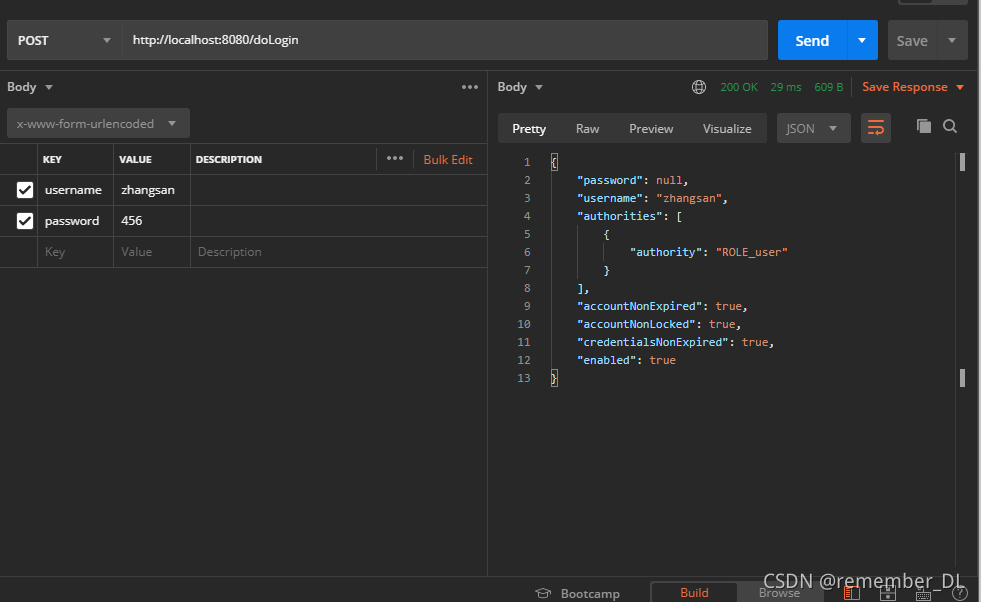Click the VALUE column header
The width and height of the screenshot is (981, 602).
click(135, 160)
